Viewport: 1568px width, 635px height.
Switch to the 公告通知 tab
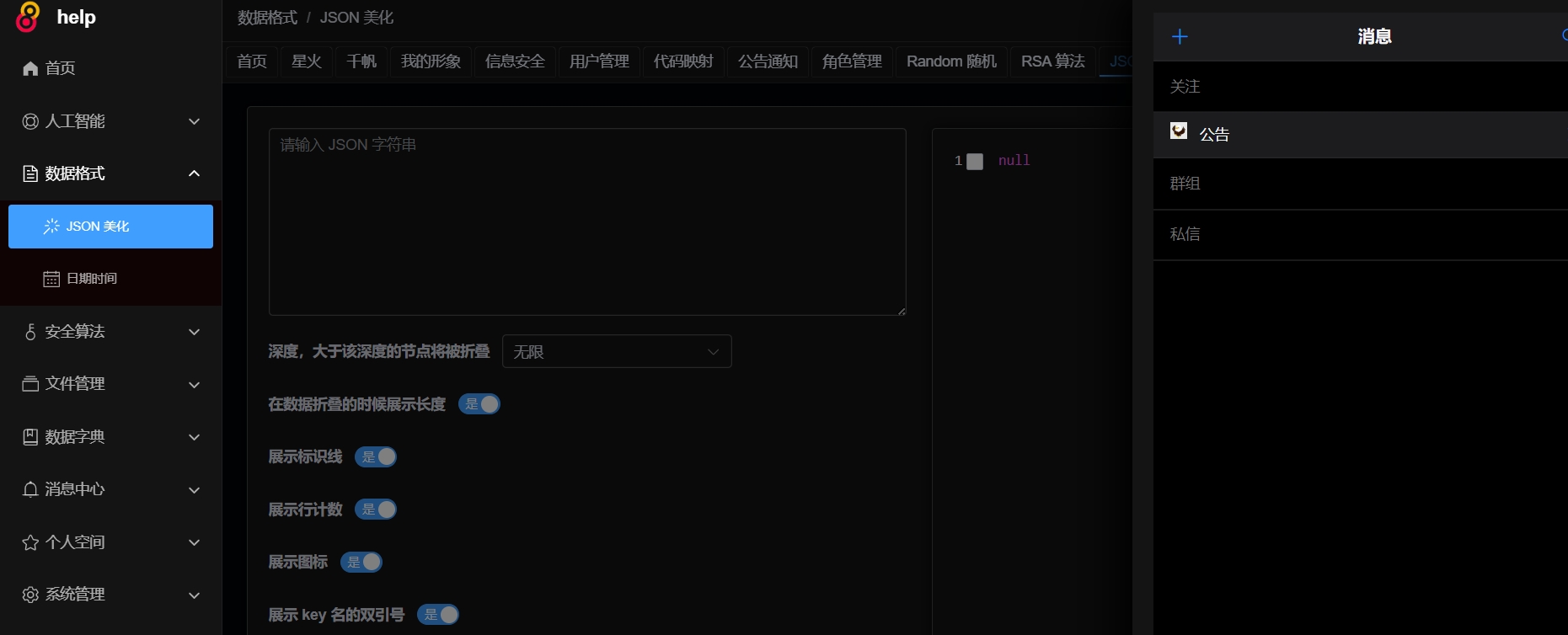coord(768,61)
